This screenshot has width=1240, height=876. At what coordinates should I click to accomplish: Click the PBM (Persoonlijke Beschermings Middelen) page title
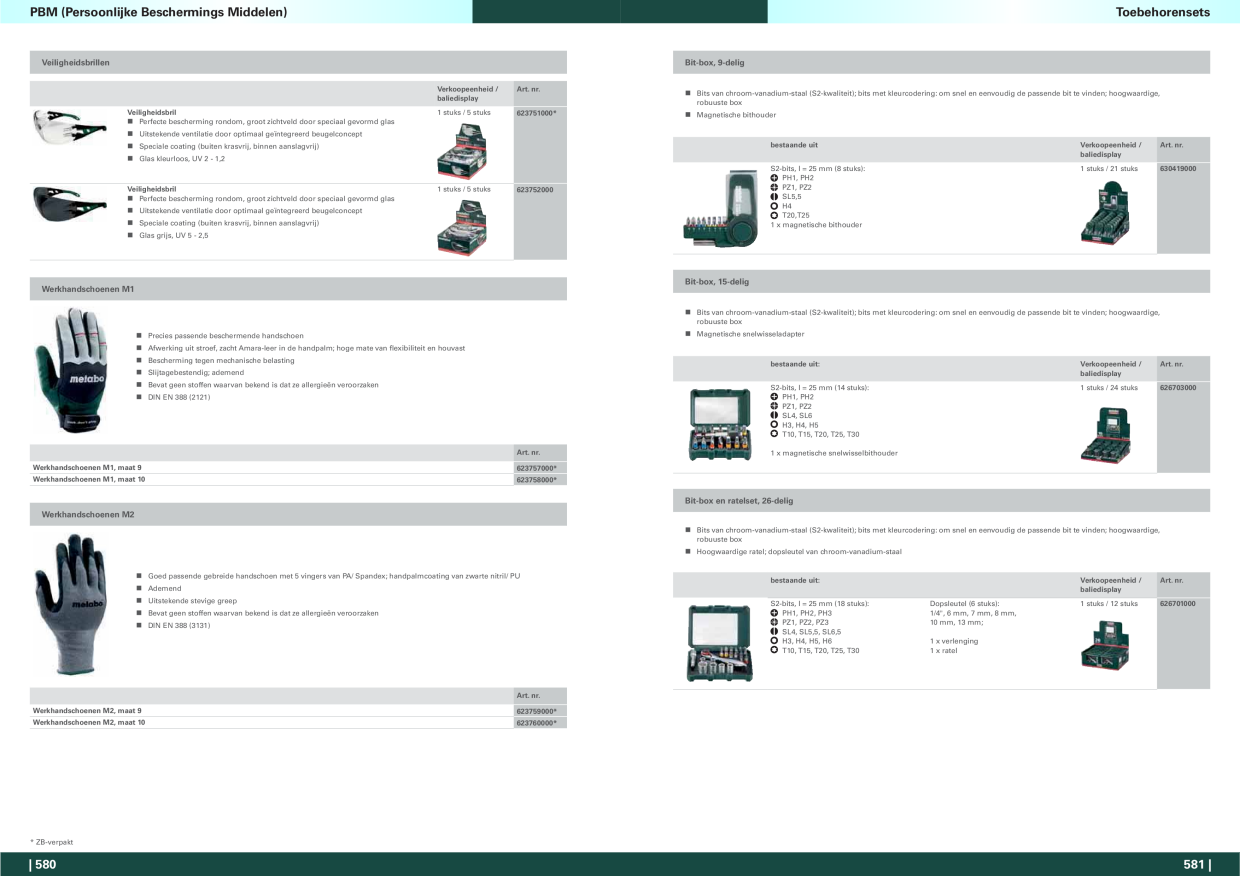point(158,12)
